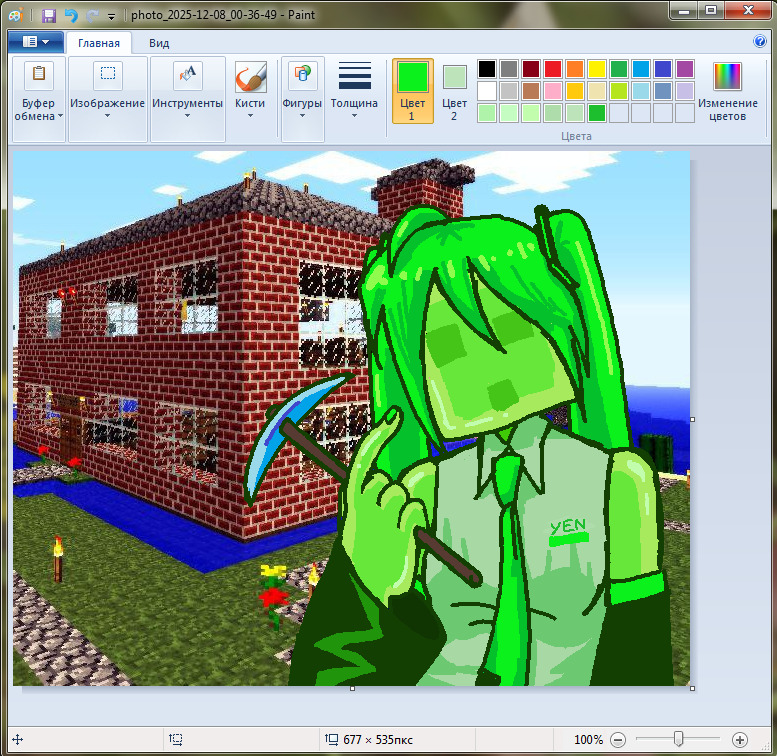Pick the black color swatch
This screenshot has height=756, width=777.
[487, 69]
